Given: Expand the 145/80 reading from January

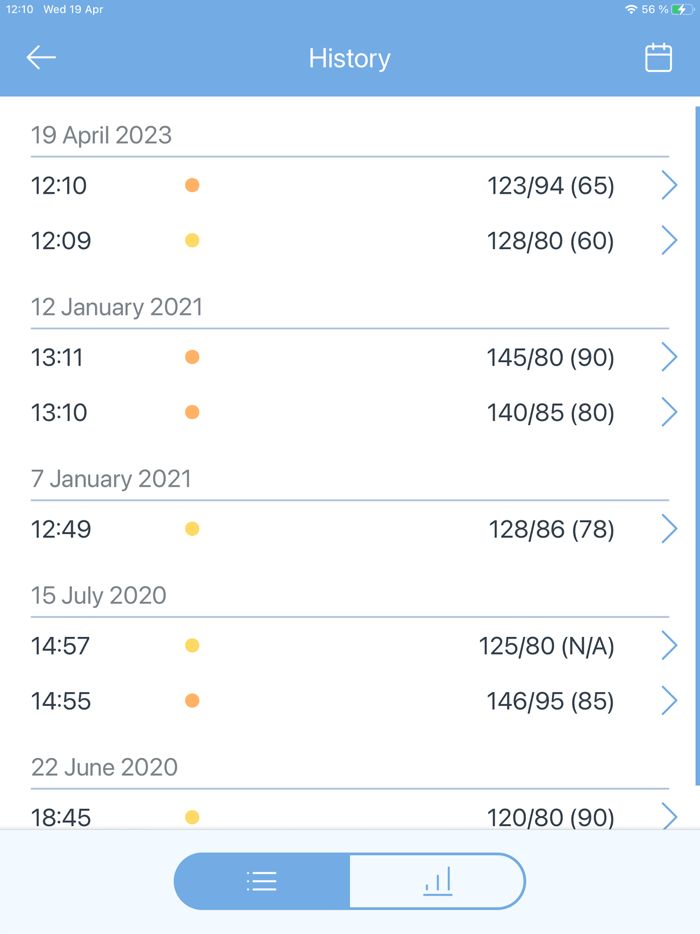Looking at the screenshot, I should tap(549, 356).
